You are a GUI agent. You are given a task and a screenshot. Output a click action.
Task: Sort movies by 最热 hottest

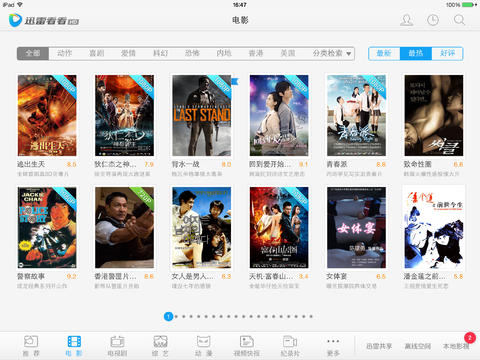[x=416, y=53]
